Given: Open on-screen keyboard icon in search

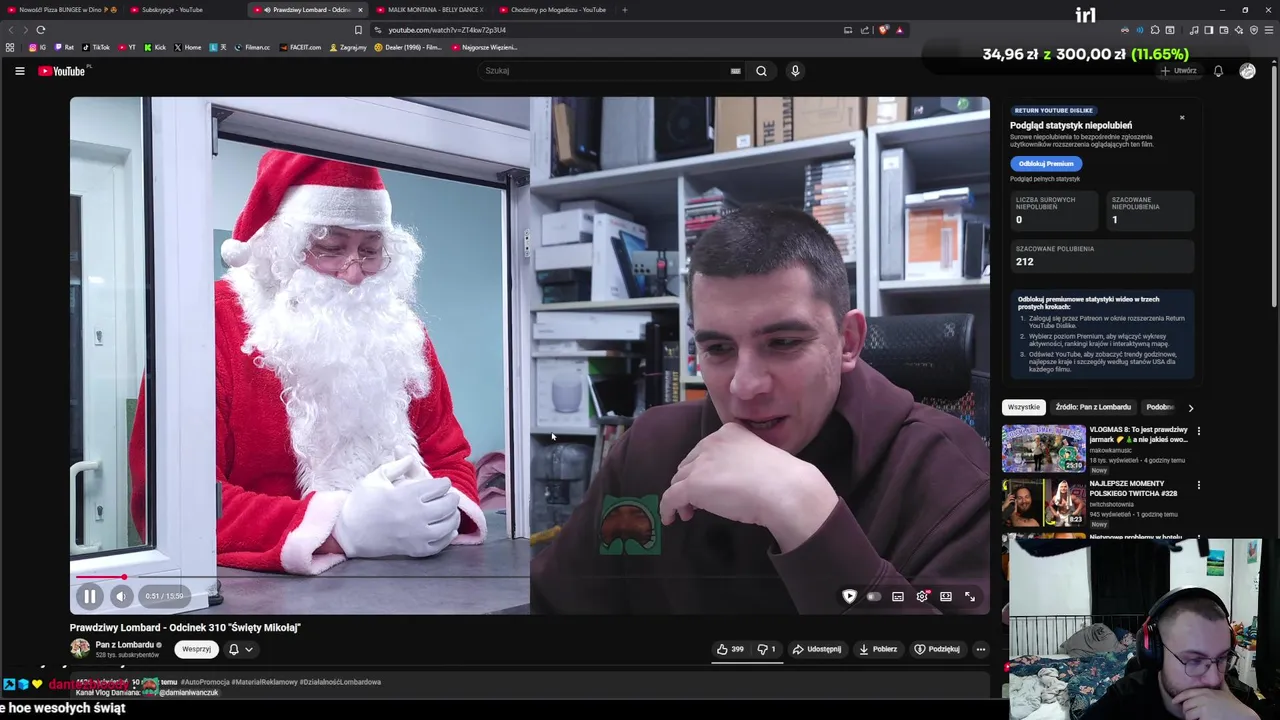Looking at the screenshot, I should click(736, 71).
